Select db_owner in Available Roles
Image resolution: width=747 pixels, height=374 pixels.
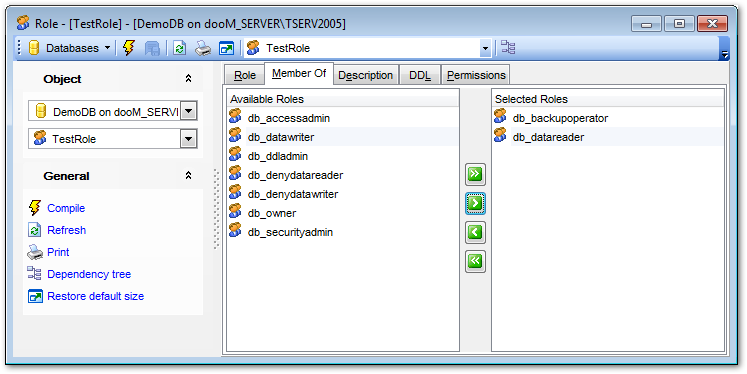pyautogui.click(x=272, y=213)
